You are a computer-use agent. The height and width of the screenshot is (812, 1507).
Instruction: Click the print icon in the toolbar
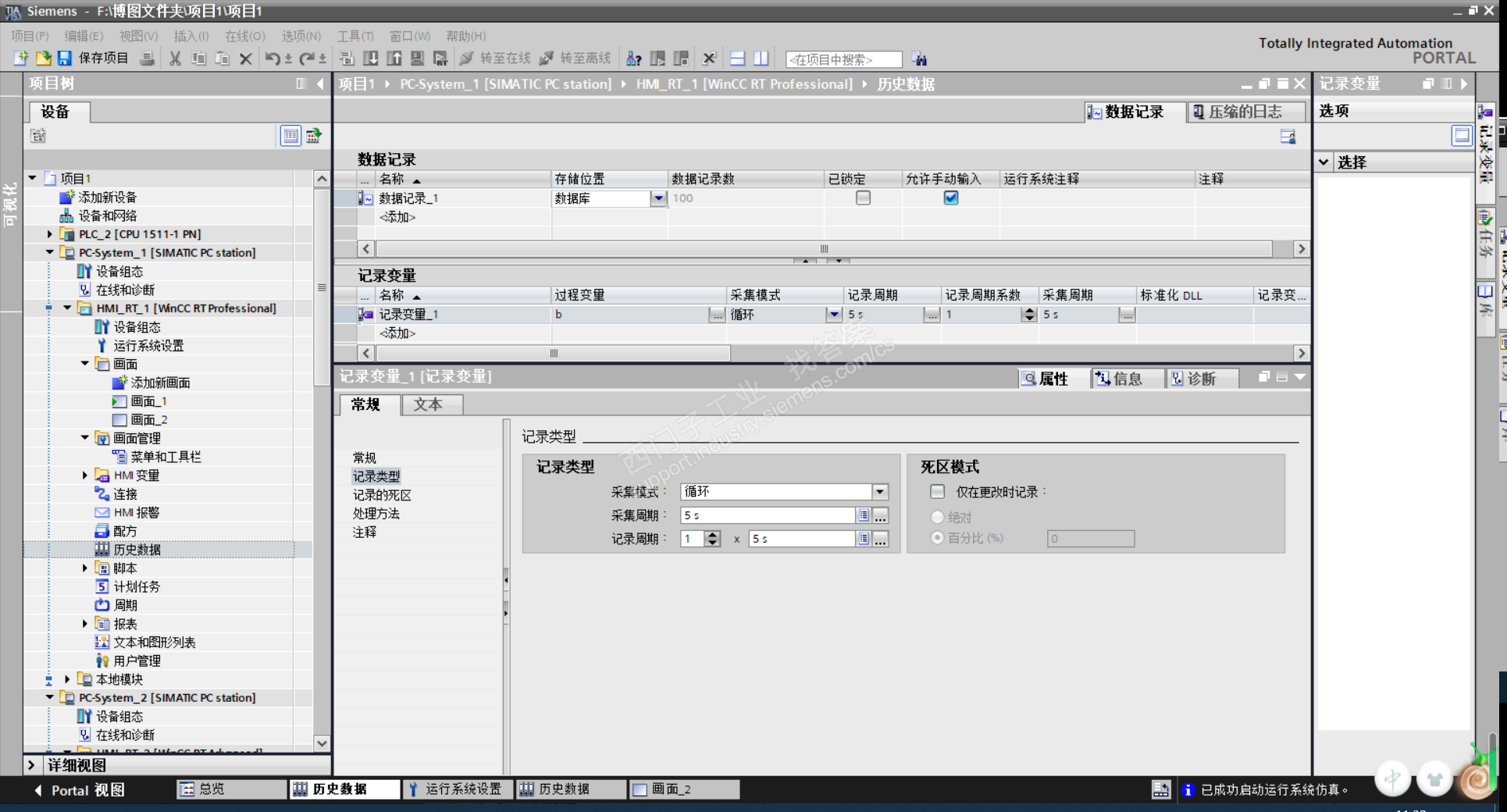pos(147,59)
